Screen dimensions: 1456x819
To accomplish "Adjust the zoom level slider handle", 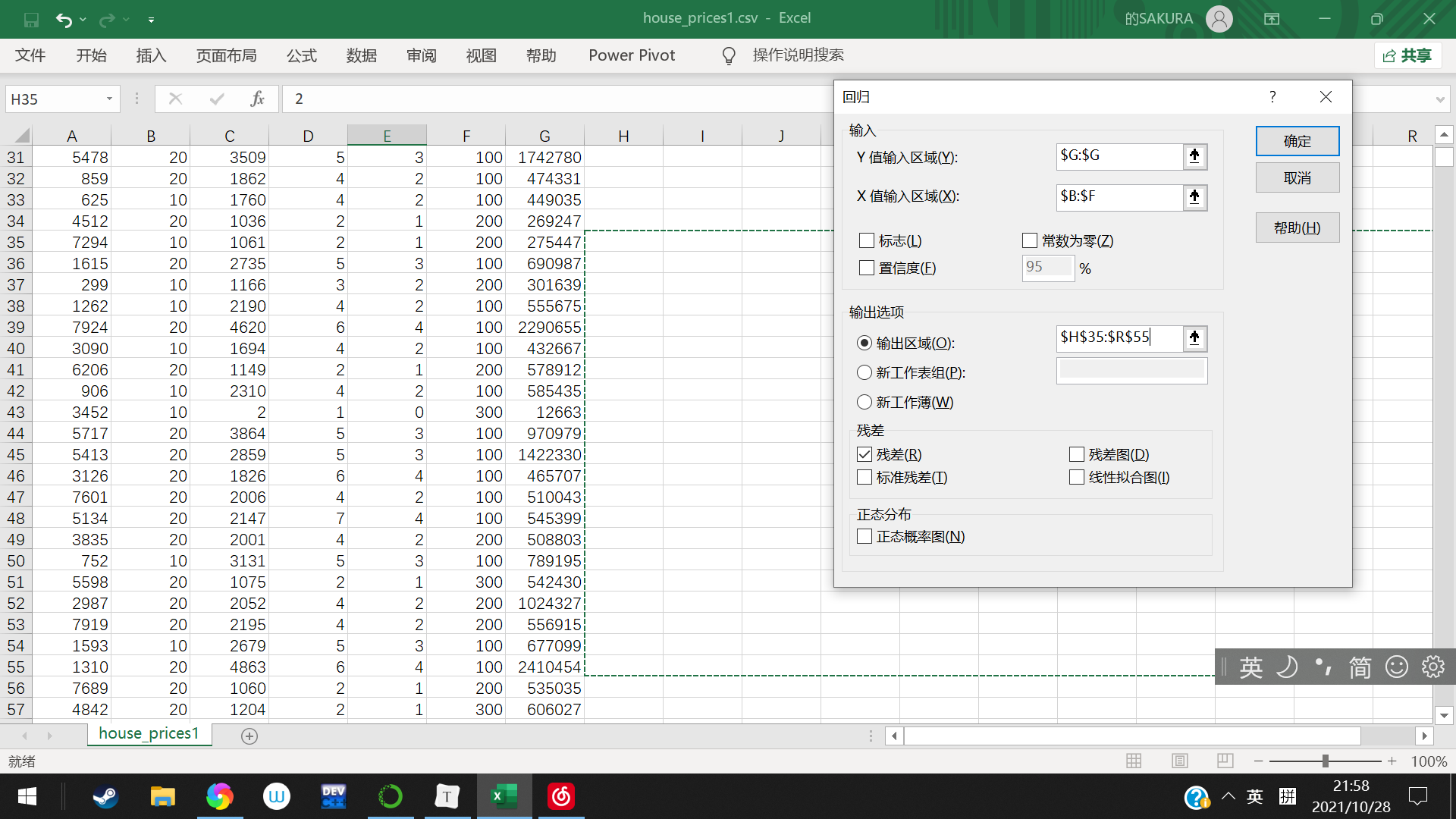I will coord(1325,761).
